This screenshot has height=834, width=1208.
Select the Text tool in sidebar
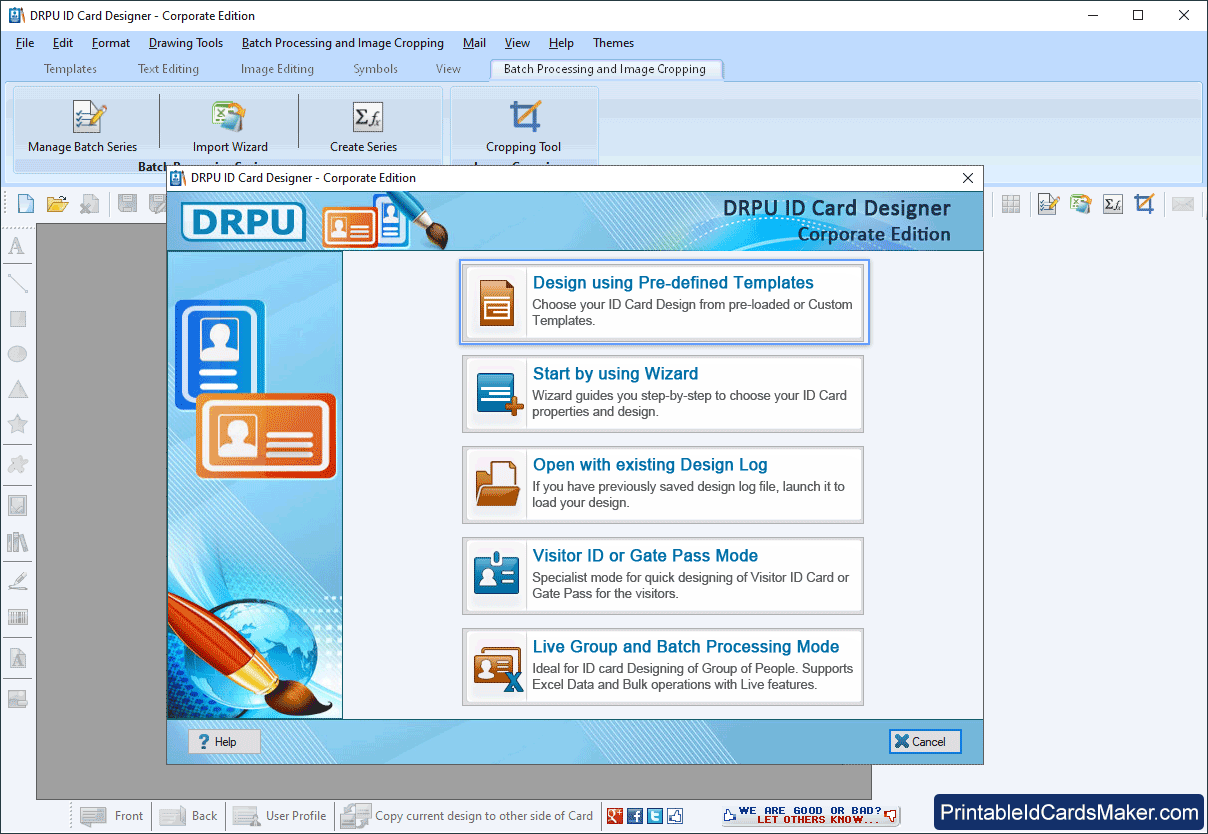click(17, 247)
